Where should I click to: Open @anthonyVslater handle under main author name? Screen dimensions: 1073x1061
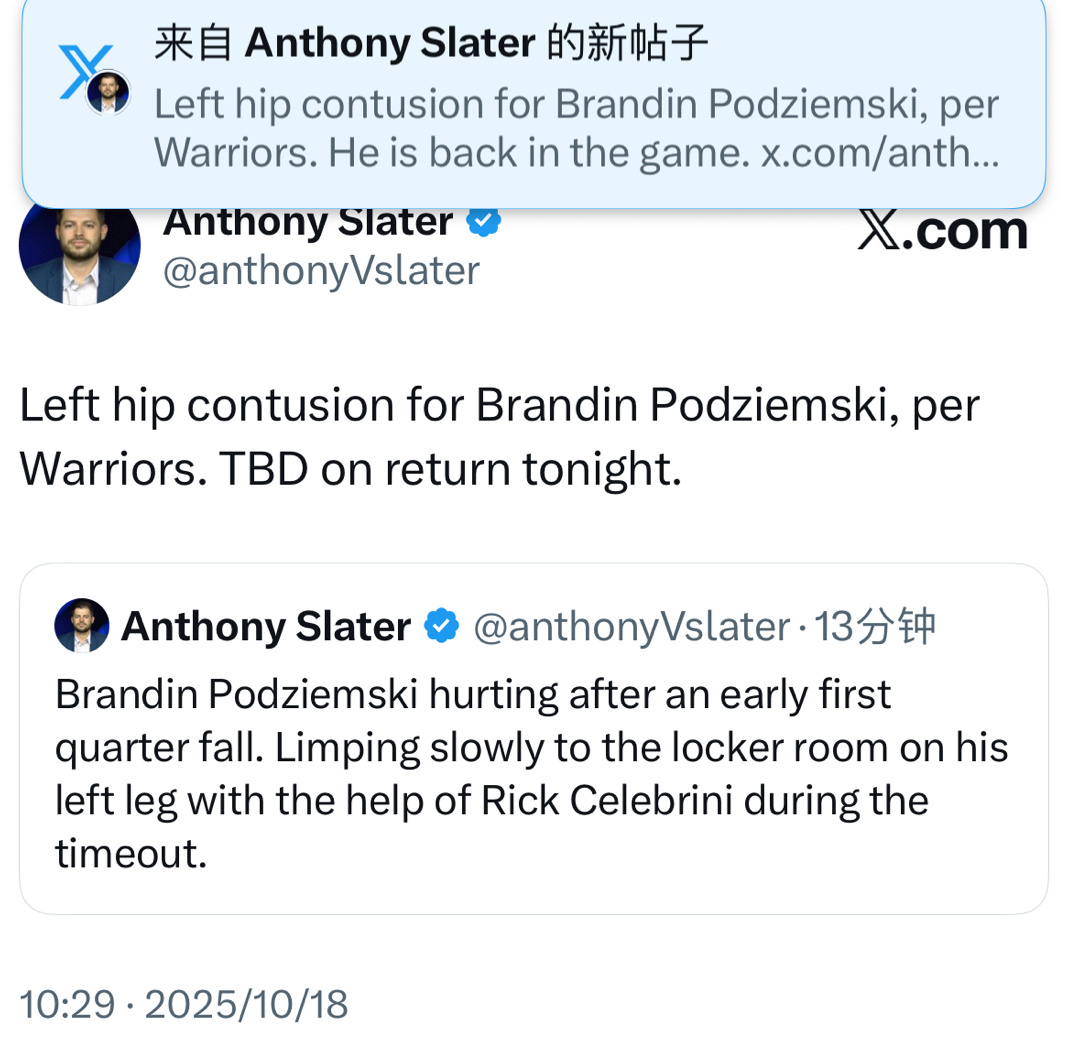[321, 270]
